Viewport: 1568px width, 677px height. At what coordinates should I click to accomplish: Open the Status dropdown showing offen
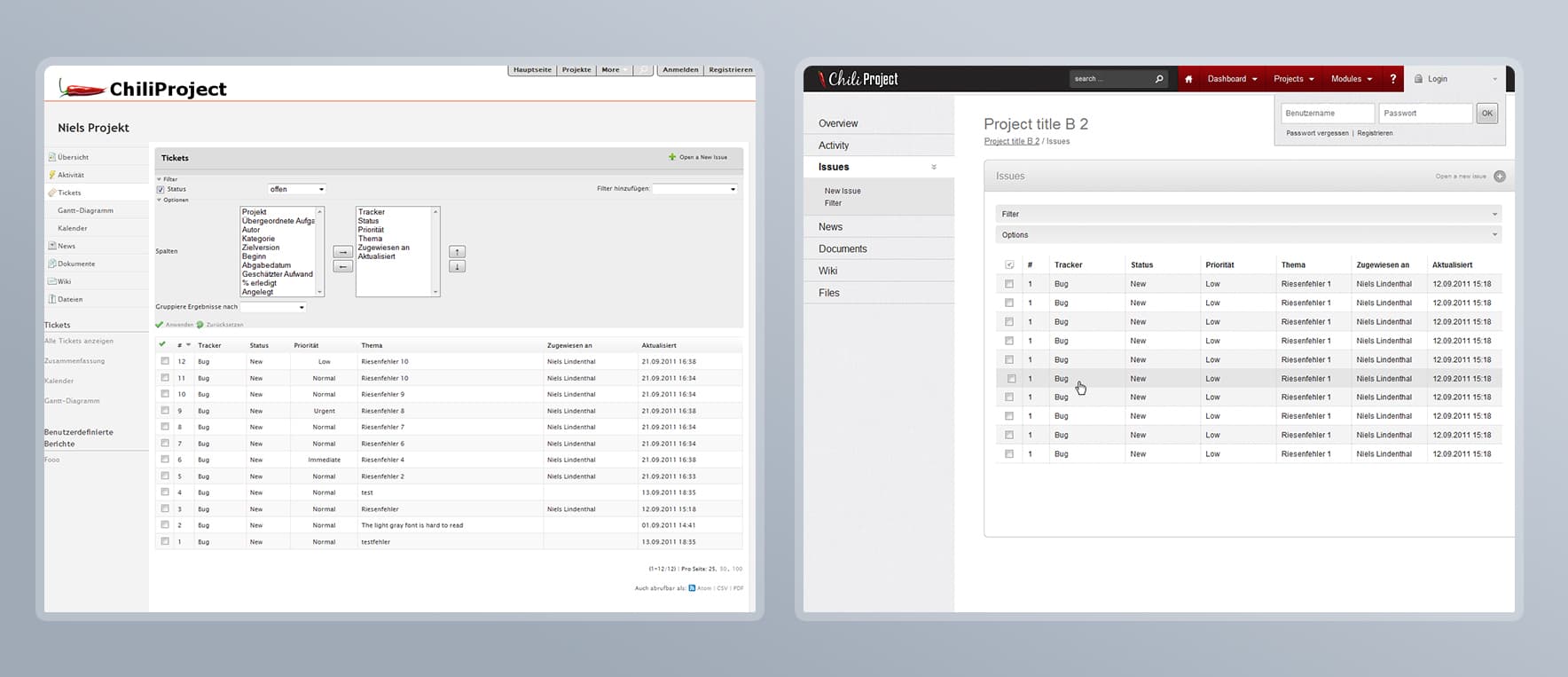click(x=297, y=189)
